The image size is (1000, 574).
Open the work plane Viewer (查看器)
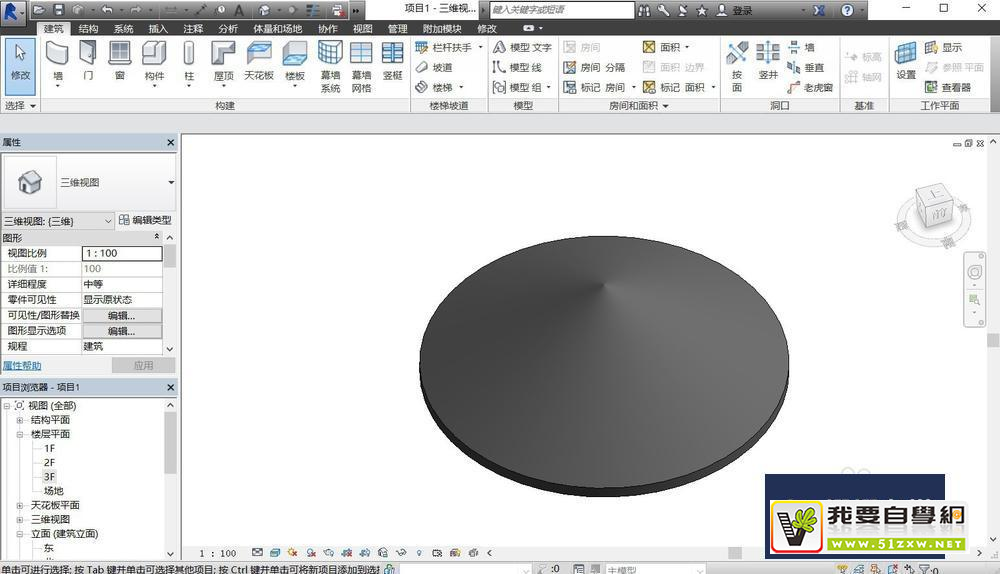click(x=948, y=87)
